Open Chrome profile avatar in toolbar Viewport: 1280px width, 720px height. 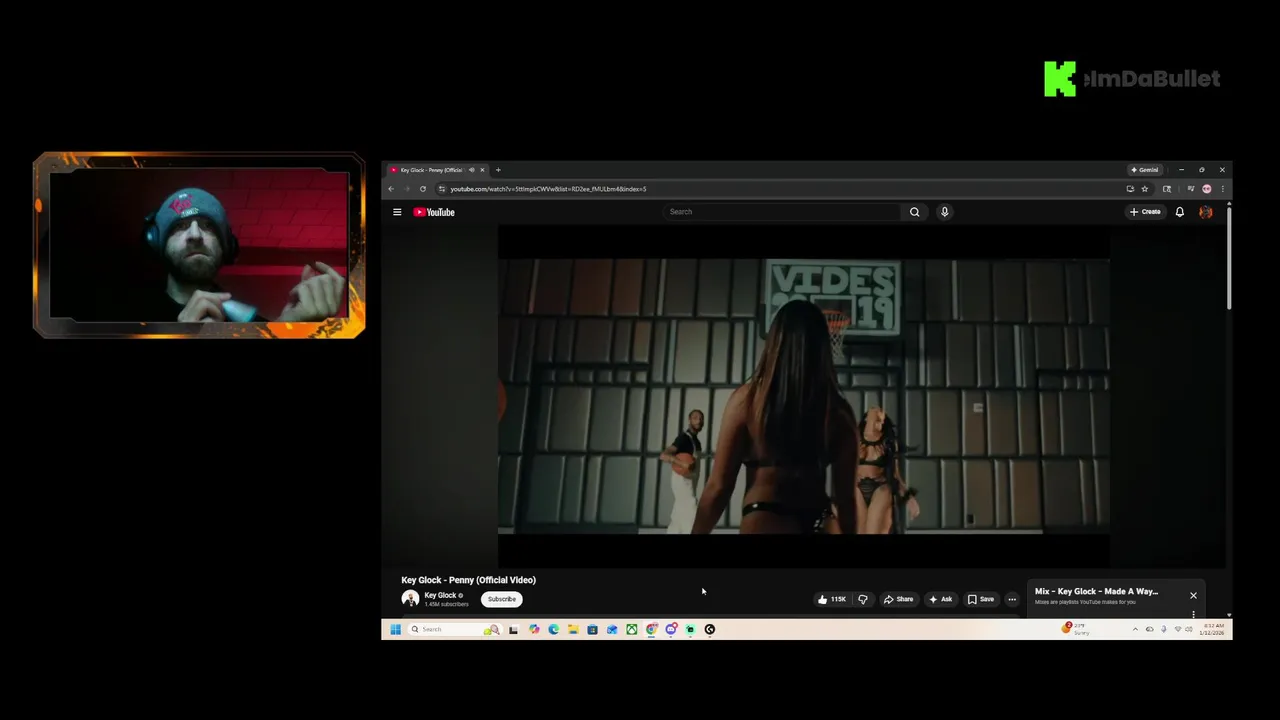1207,189
